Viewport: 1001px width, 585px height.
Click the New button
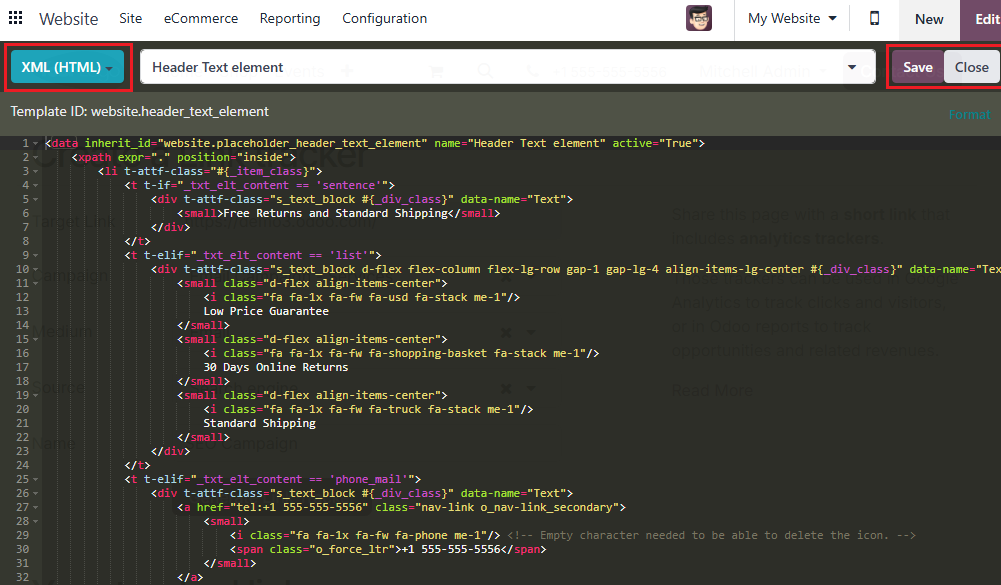tap(928, 18)
